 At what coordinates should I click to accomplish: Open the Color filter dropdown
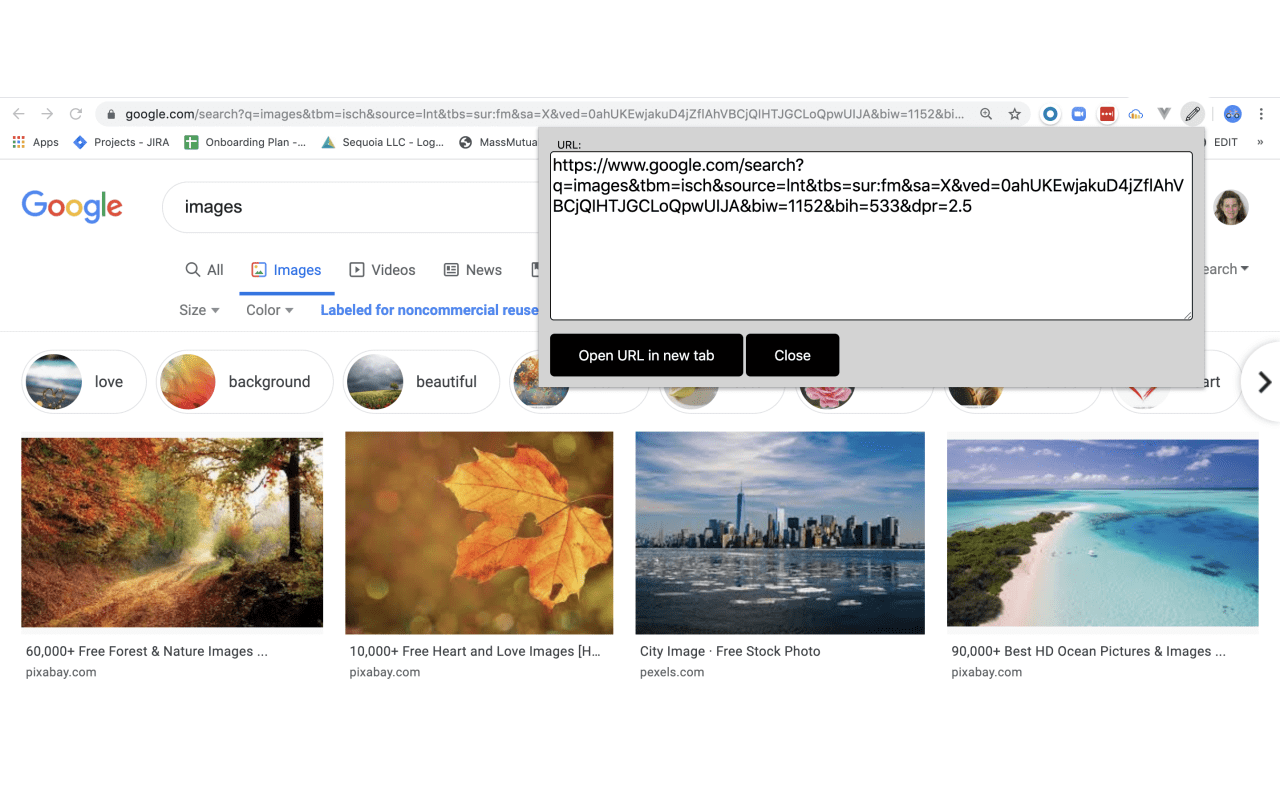click(268, 310)
